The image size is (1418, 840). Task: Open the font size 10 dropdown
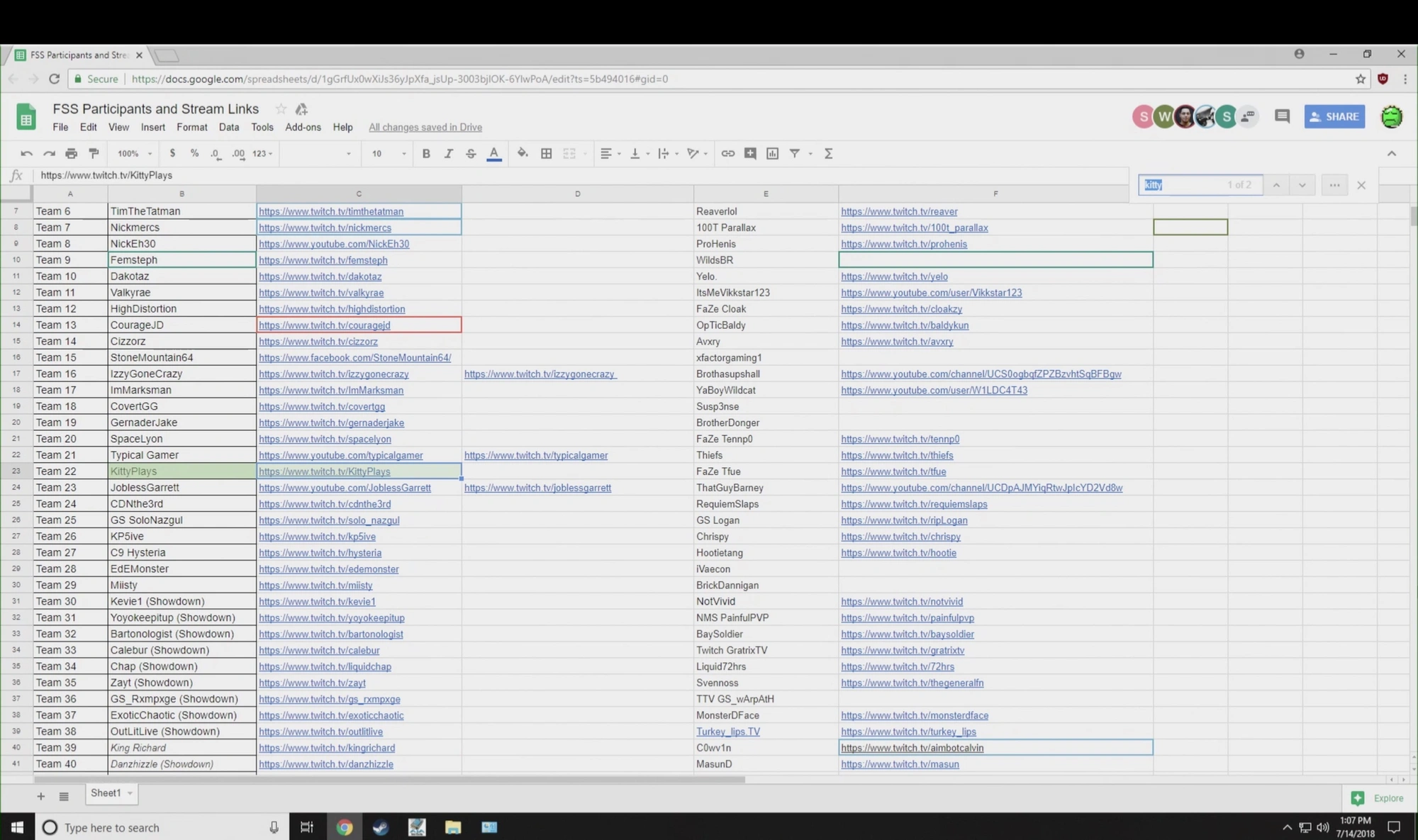pos(389,153)
